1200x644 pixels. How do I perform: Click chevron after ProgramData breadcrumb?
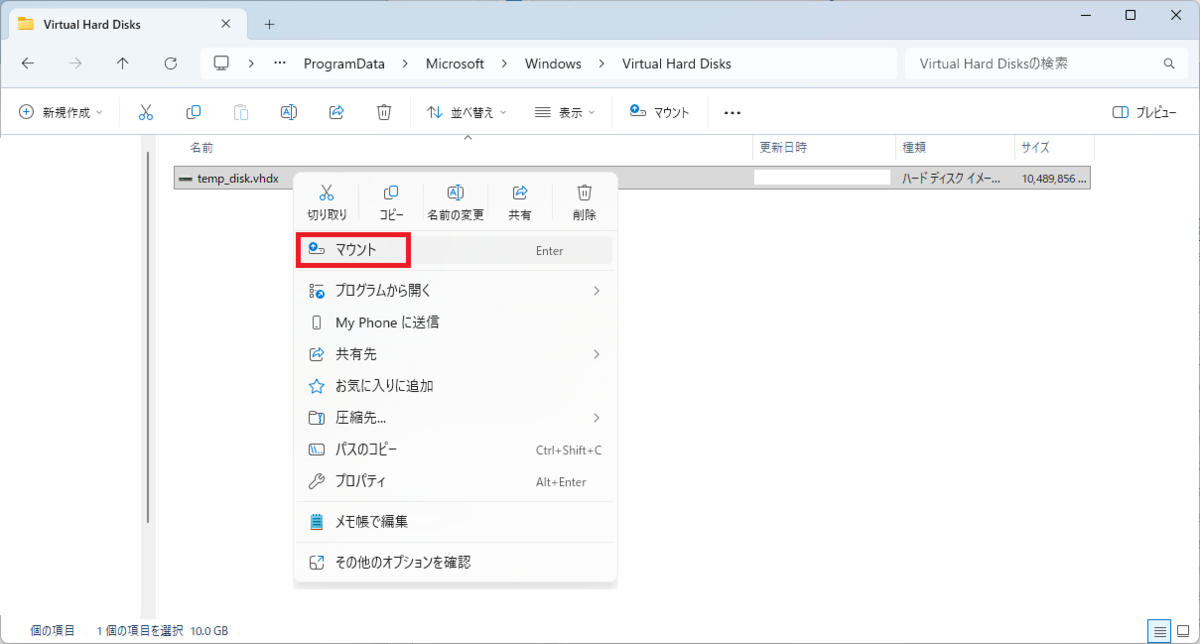pyautogui.click(x=405, y=63)
